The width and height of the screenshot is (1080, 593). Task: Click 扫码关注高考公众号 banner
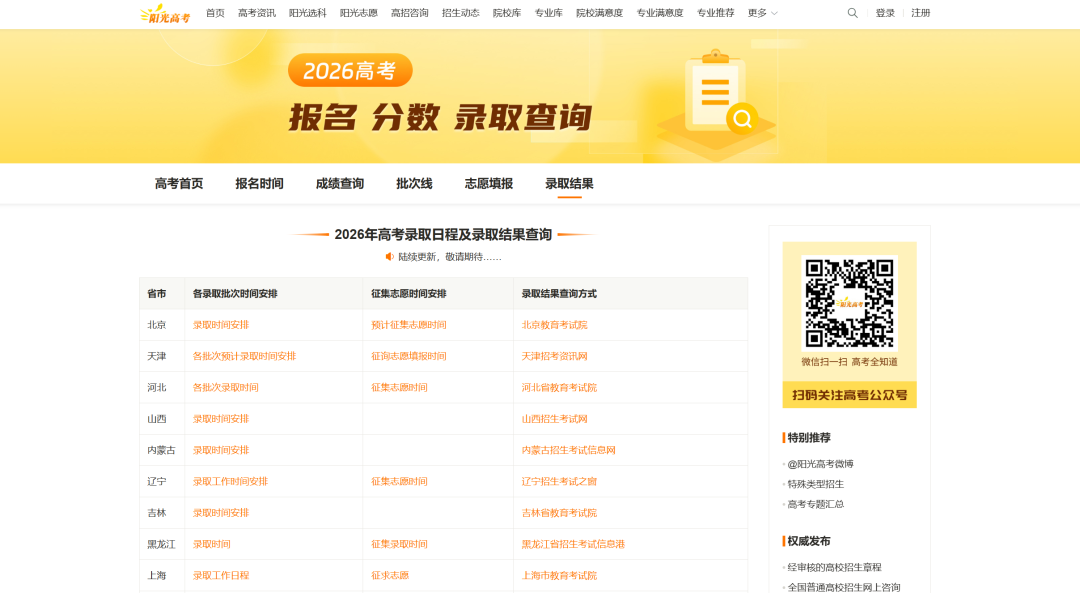click(x=849, y=395)
